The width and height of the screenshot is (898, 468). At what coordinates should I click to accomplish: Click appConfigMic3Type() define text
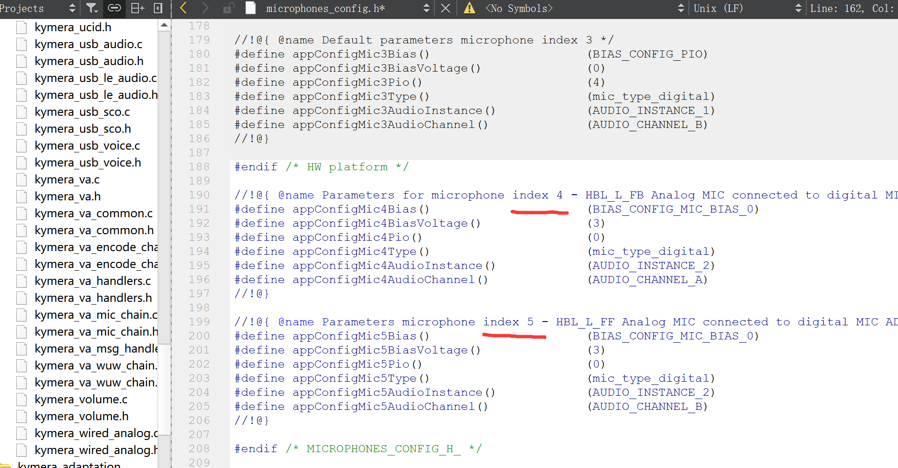click(x=361, y=96)
